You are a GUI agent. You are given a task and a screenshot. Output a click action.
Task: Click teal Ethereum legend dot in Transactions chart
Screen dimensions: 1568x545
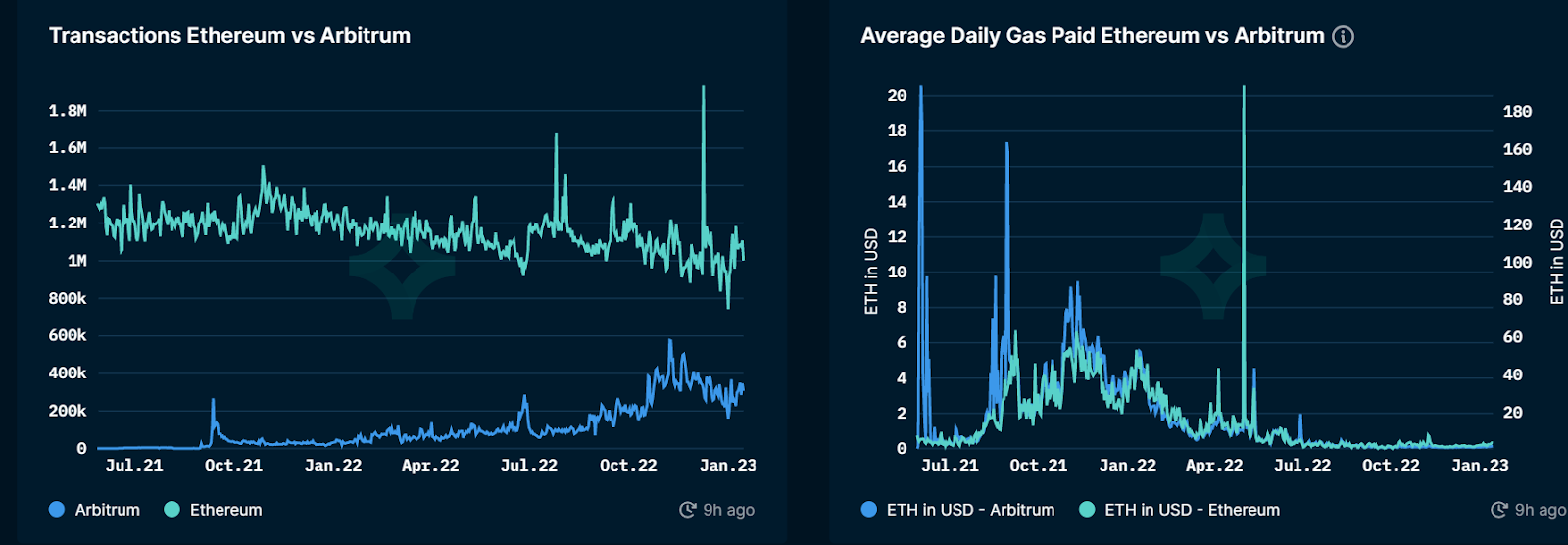click(x=172, y=510)
